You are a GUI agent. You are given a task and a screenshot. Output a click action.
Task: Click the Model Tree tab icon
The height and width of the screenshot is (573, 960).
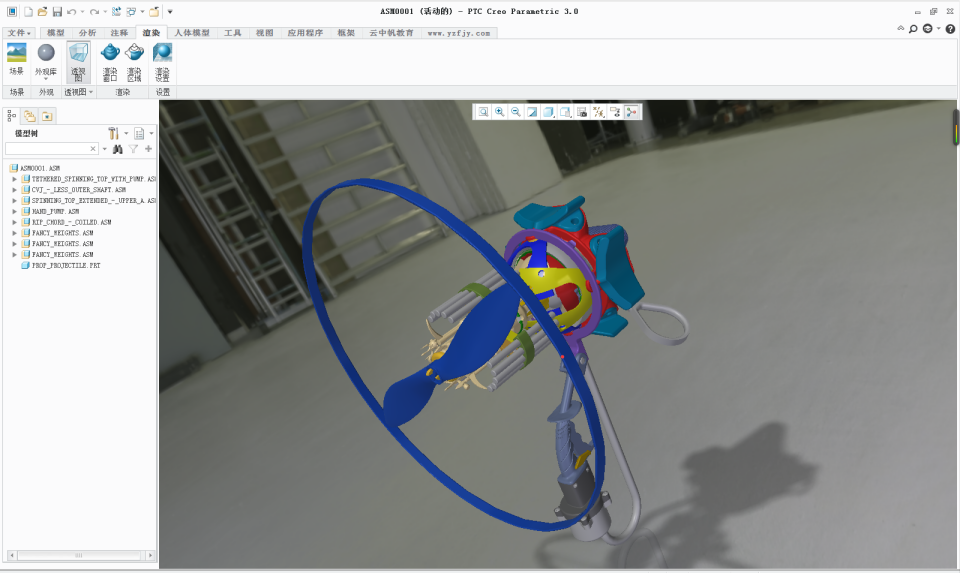12,116
